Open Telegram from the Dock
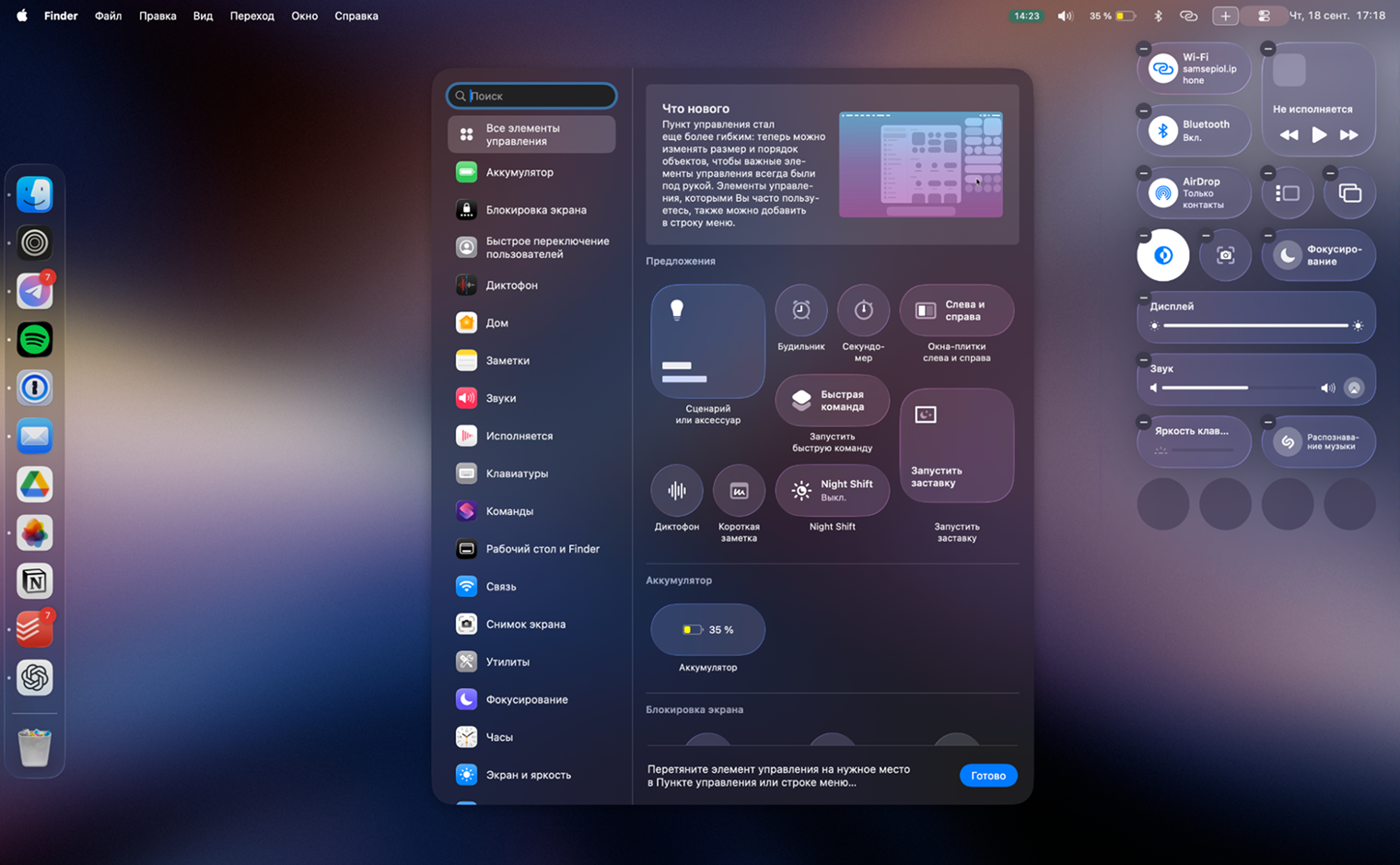The height and width of the screenshot is (865, 1400). (x=34, y=291)
